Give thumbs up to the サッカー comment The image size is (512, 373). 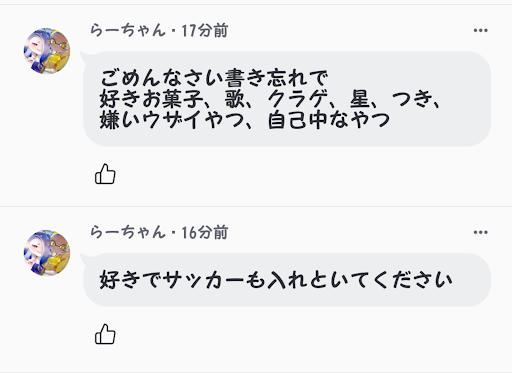coord(105,334)
